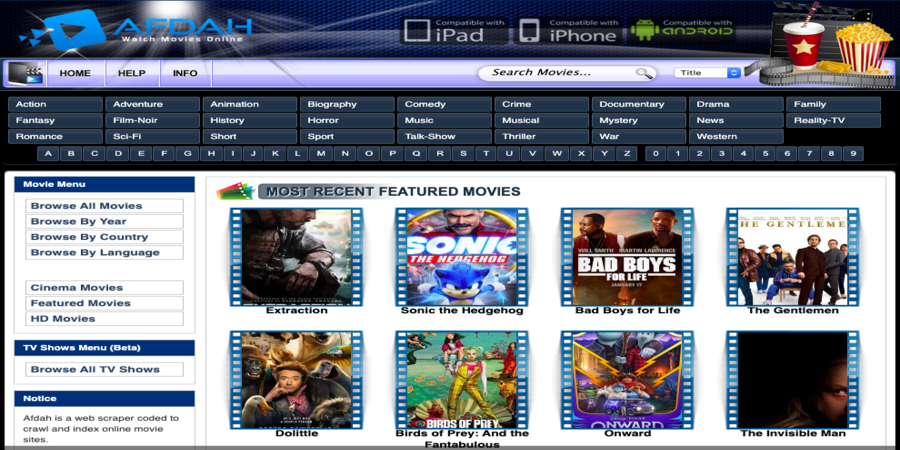Open the Dolittle movie poster
Screen dimensions: 900x450
point(296,379)
